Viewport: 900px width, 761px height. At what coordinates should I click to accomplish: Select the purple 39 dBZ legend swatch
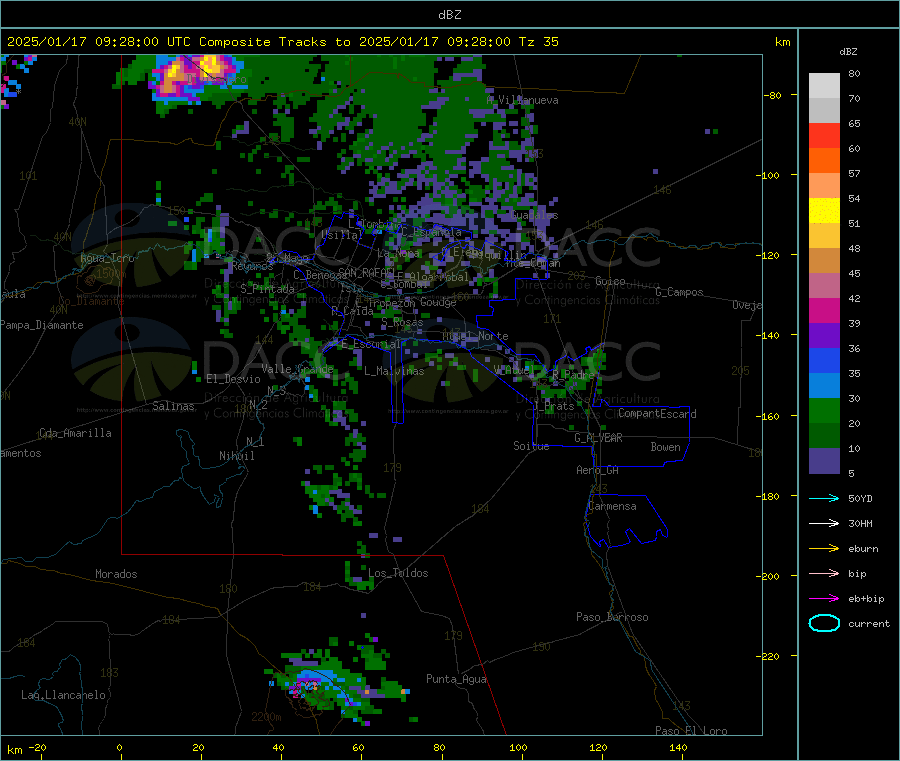824,336
